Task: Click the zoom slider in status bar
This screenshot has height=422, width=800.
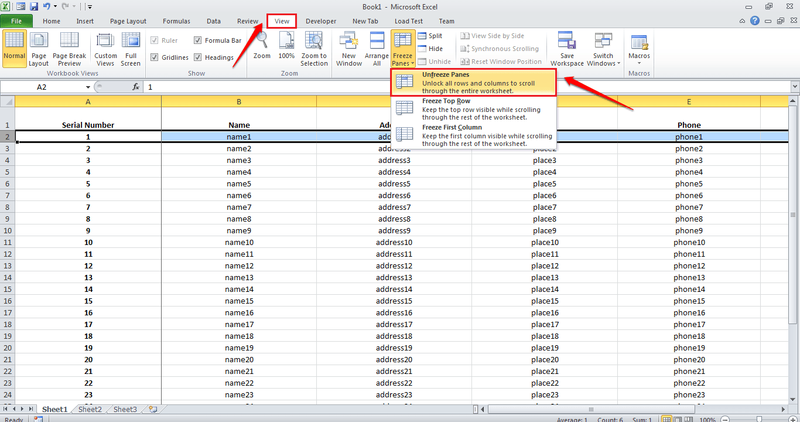Action: [x=758, y=419]
